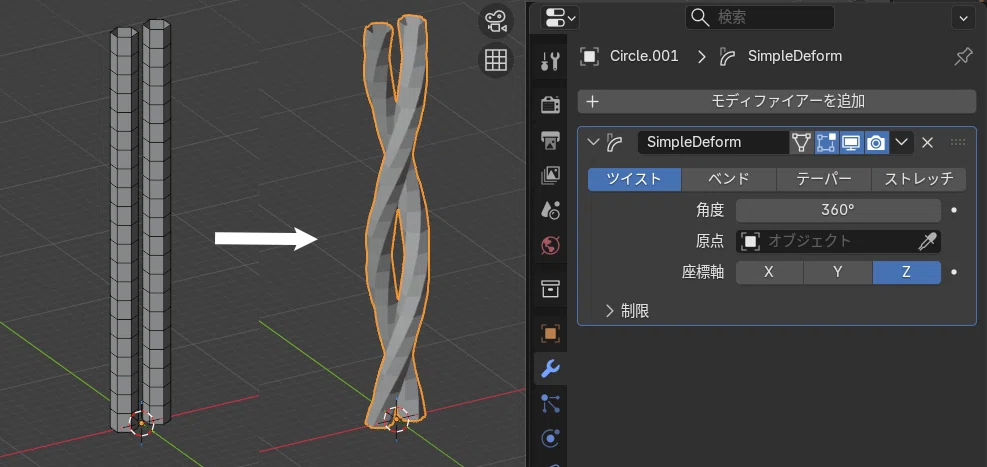
Task: Click the SimpleDeform breadcrumb label
Action: click(795, 56)
